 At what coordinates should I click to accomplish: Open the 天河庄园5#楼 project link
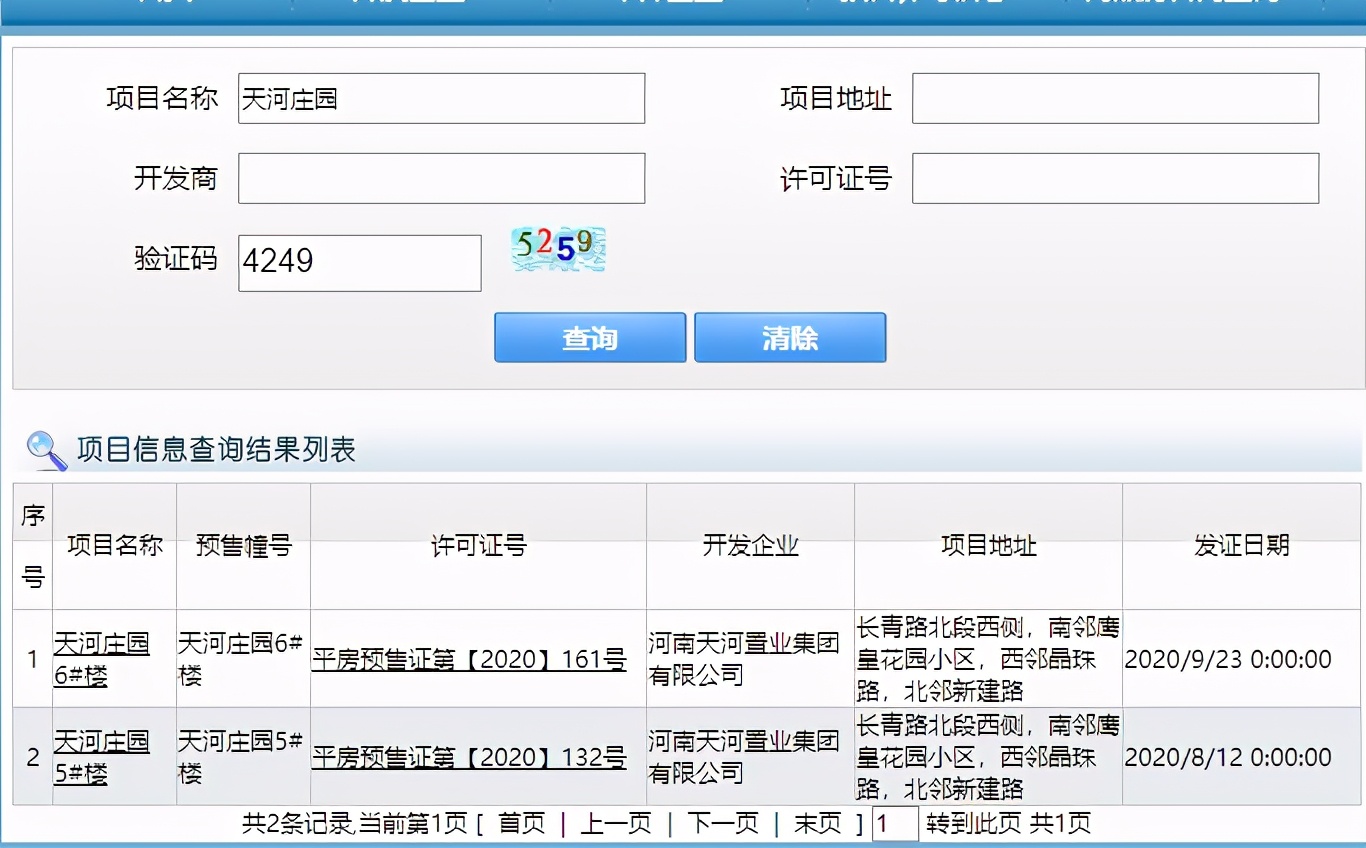[x=101, y=757]
